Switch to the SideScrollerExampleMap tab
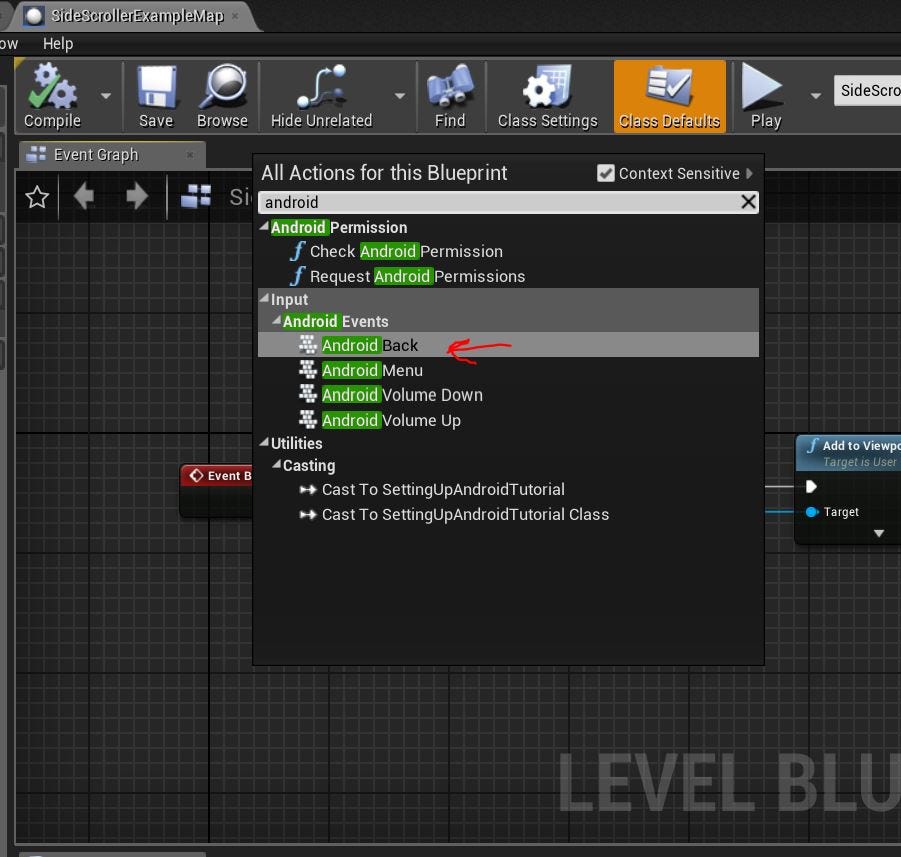 coord(137,16)
